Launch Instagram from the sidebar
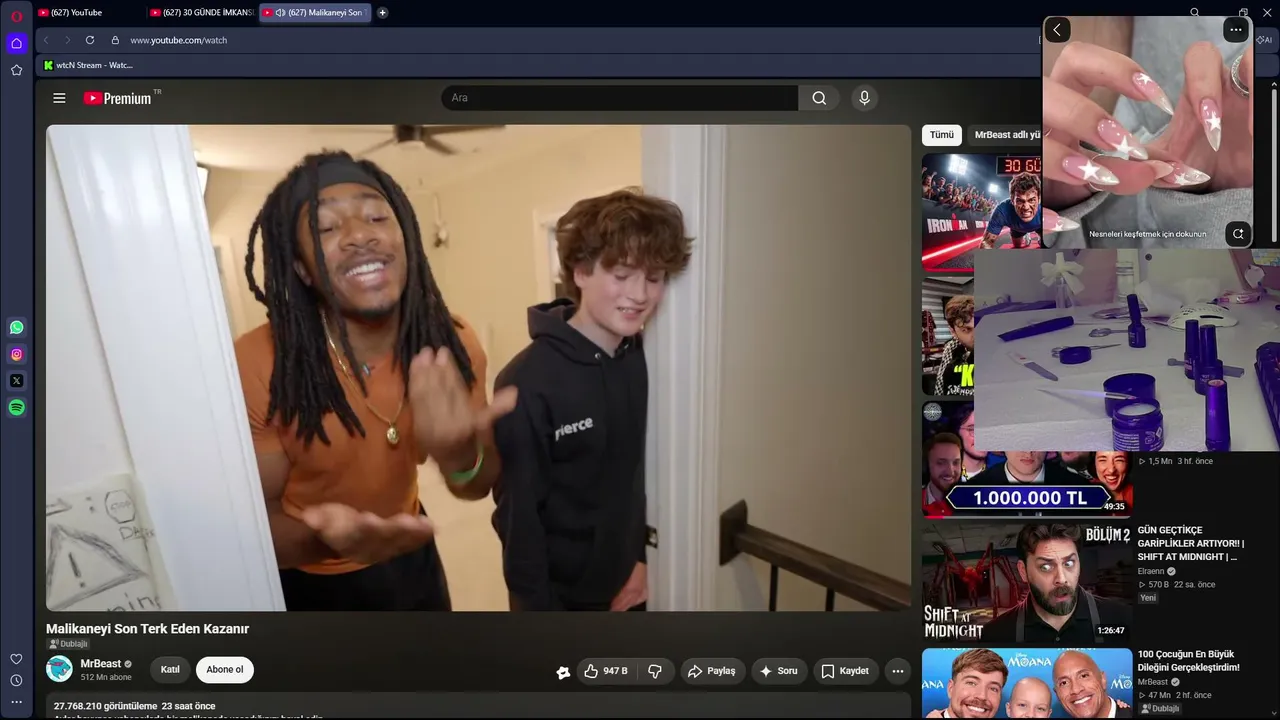This screenshot has width=1280, height=720. [x=16, y=354]
